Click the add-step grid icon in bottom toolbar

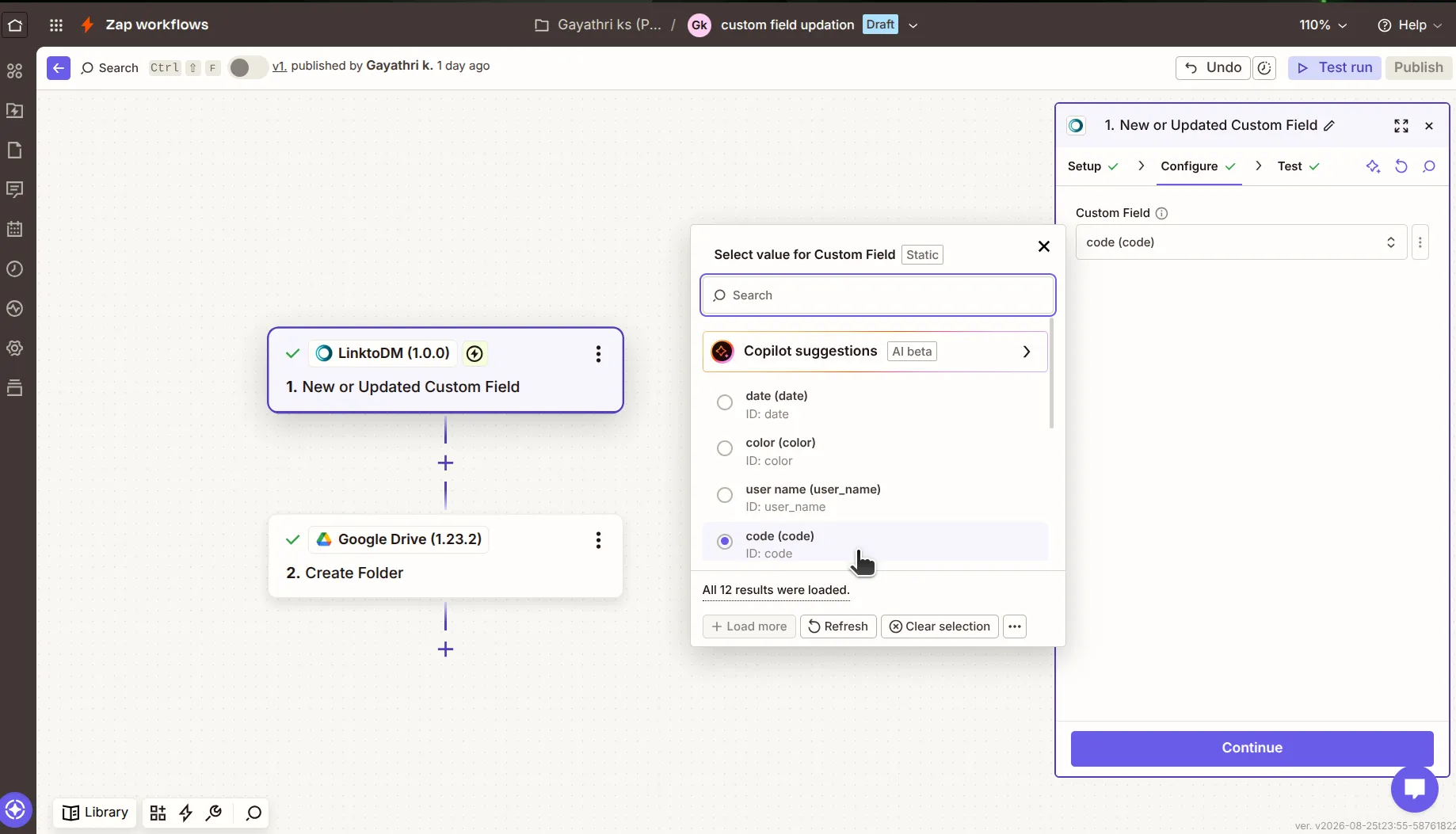click(158, 813)
